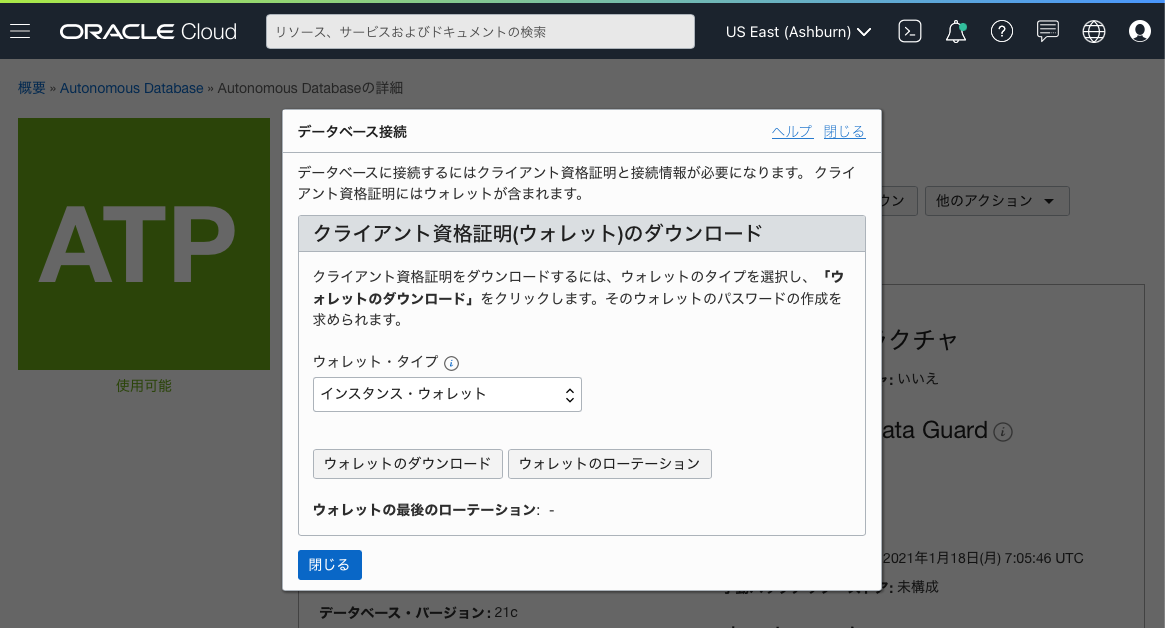Open Cloud Shell terminal icon
The image size is (1165, 628).
click(909, 31)
